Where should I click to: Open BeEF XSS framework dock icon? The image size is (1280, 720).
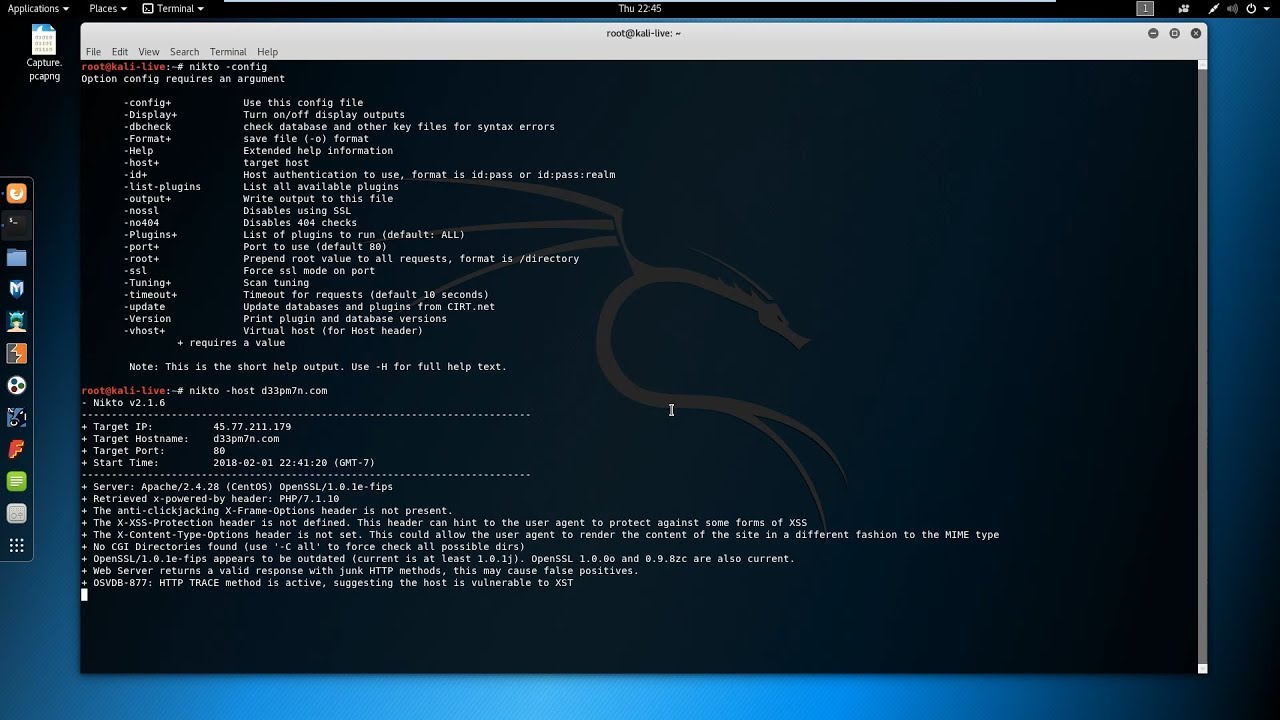16,418
